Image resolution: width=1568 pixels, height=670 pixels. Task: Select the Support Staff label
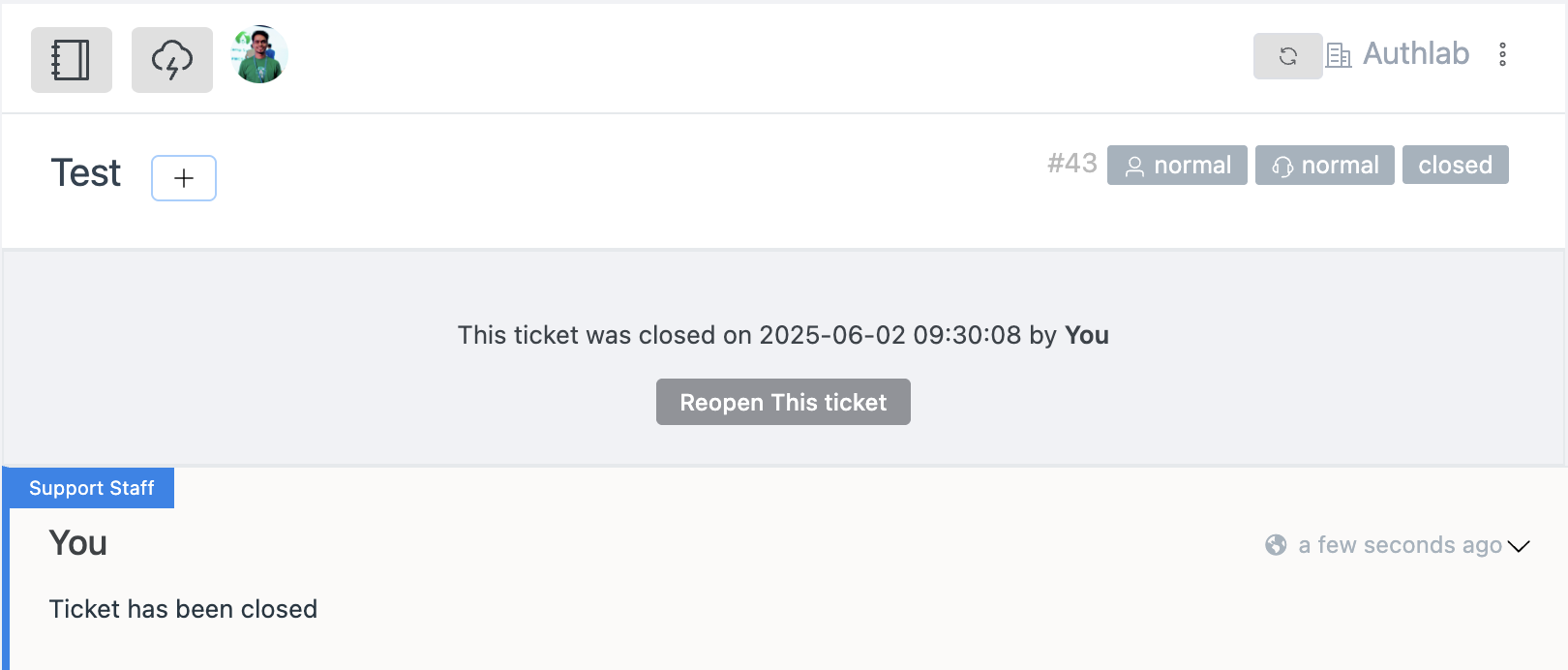pyautogui.click(x=92, y=488)
